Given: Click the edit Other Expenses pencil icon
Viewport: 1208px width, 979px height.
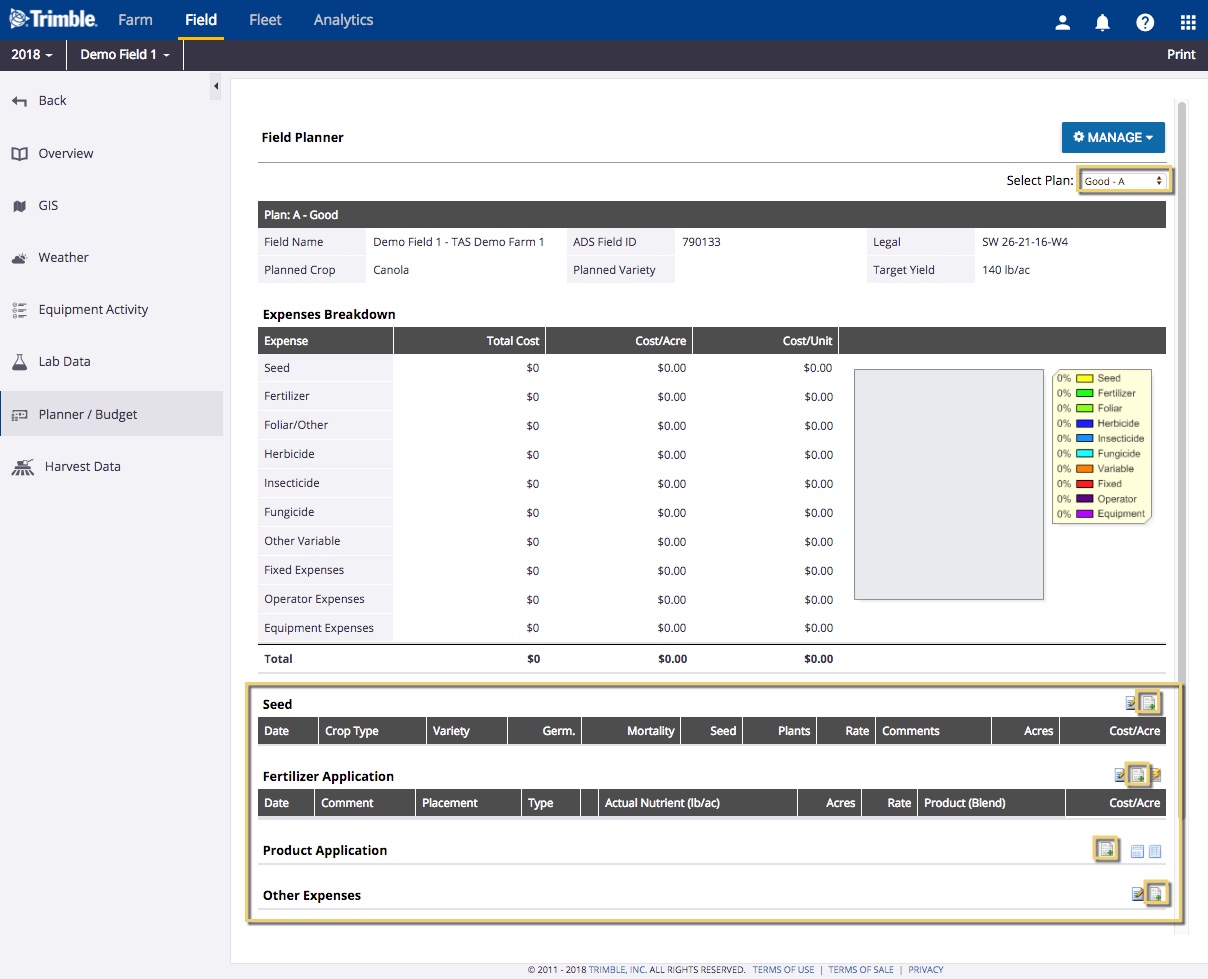Looking at the screenshot, I should (1137, 894).
